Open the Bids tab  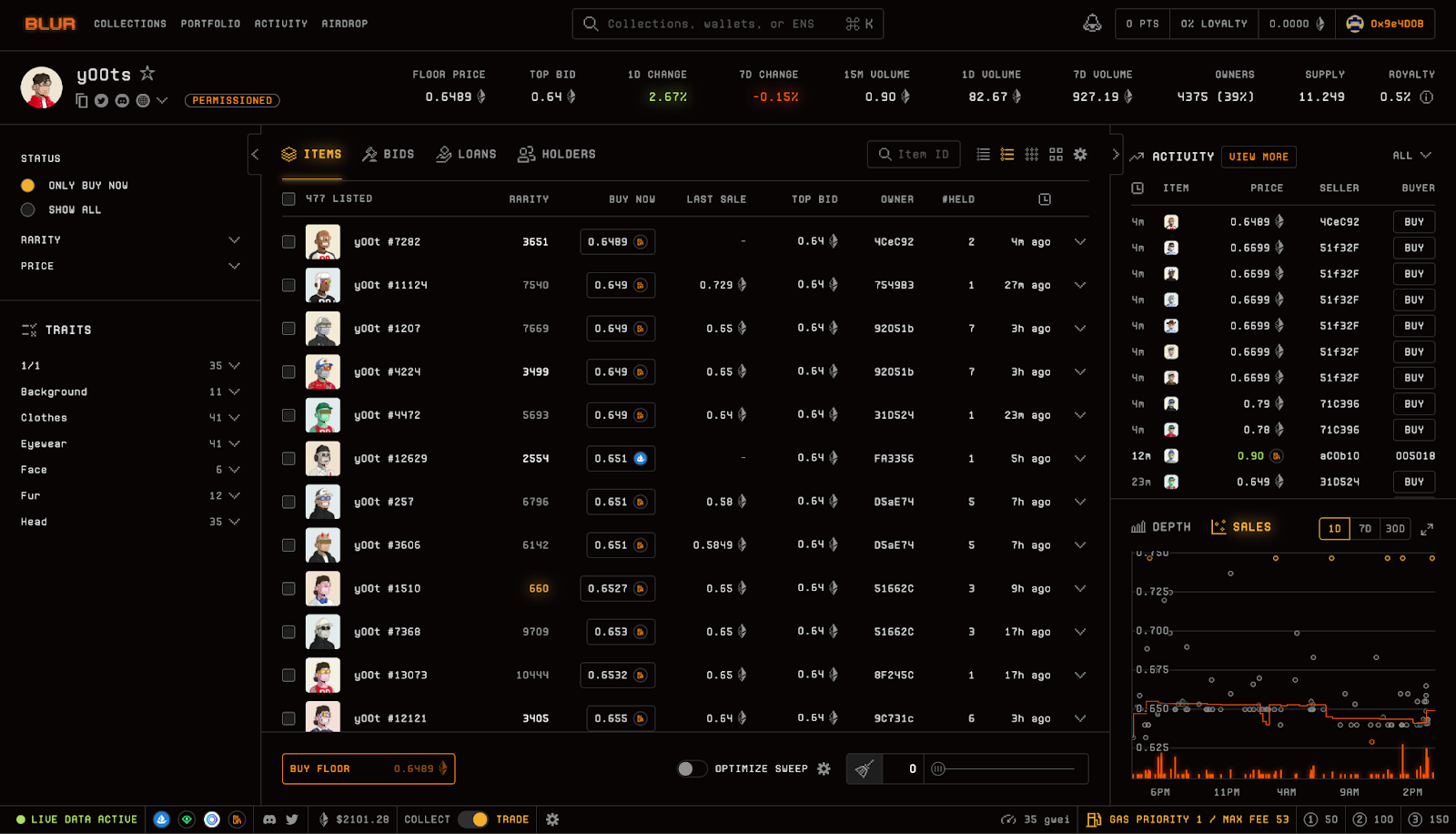(x=389, y=154)
